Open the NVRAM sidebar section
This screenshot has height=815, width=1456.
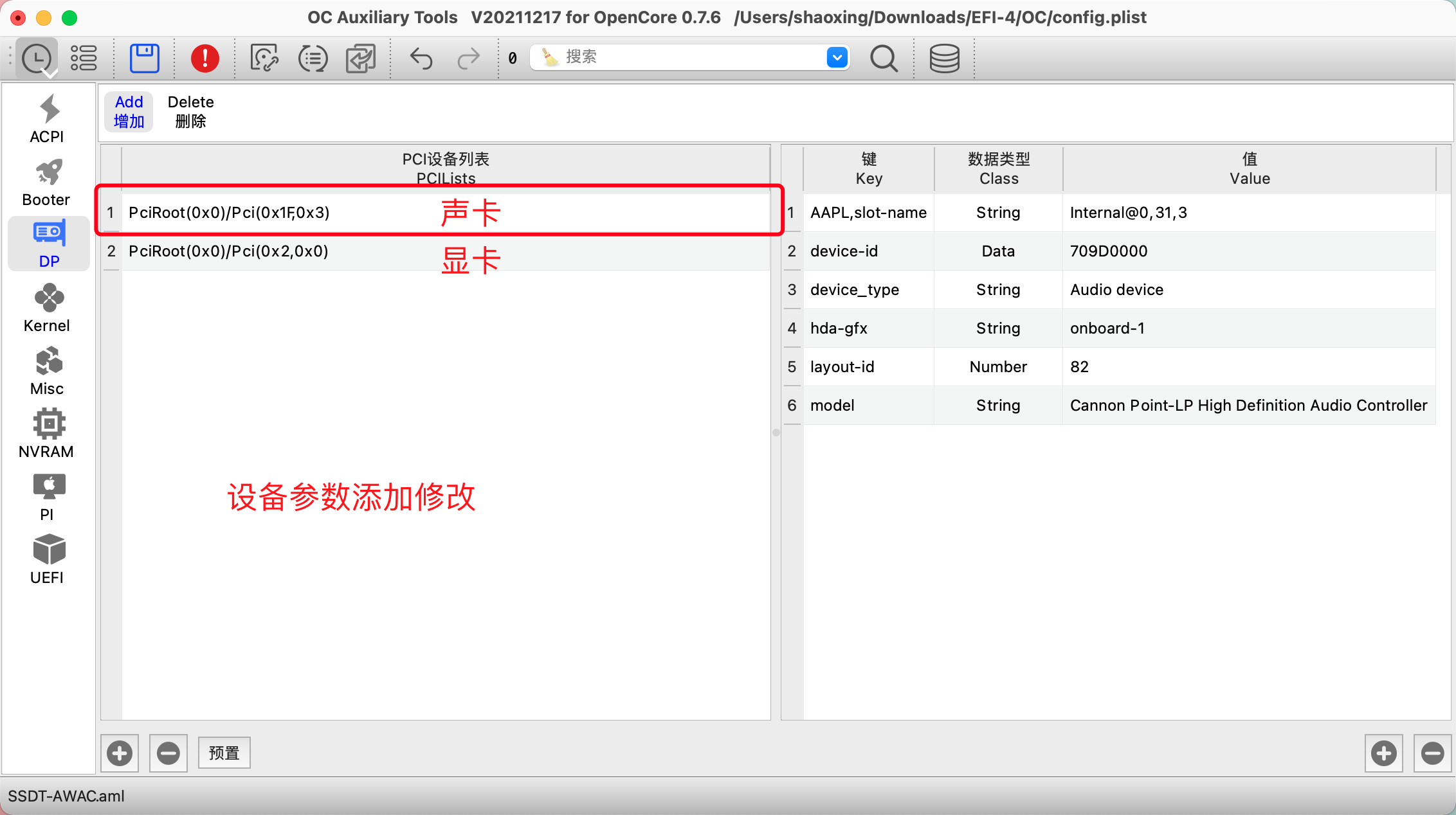point(48,434)
